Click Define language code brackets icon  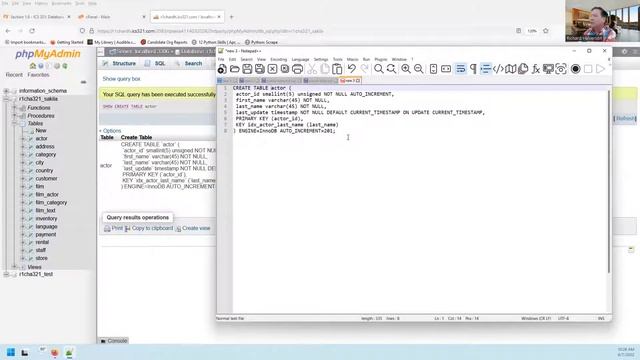pyautogui.click(x=498, y=69)
